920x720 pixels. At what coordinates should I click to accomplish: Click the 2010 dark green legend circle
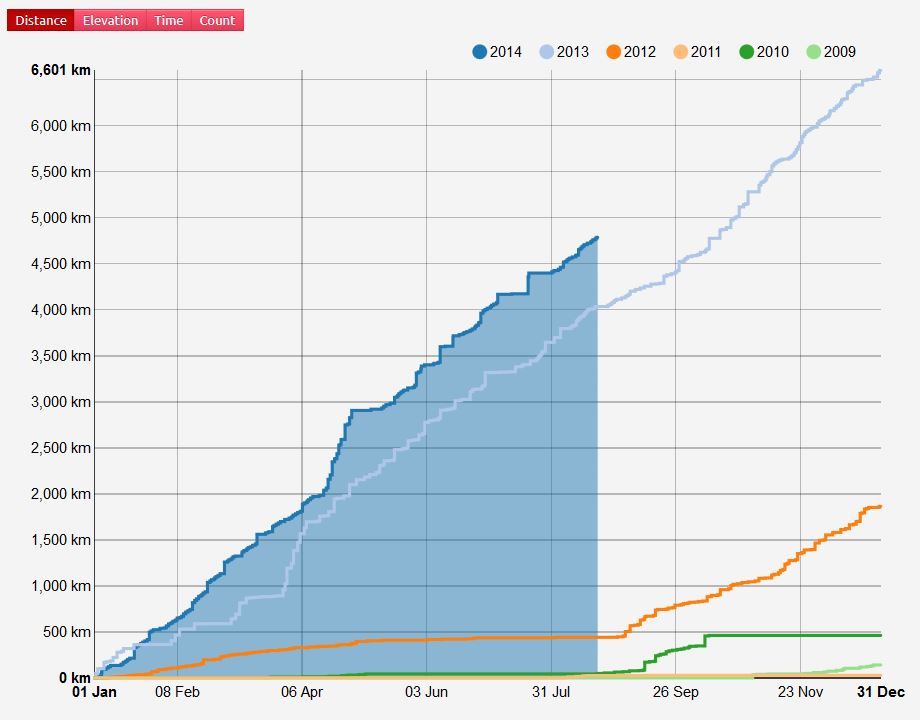click(746, 52)
